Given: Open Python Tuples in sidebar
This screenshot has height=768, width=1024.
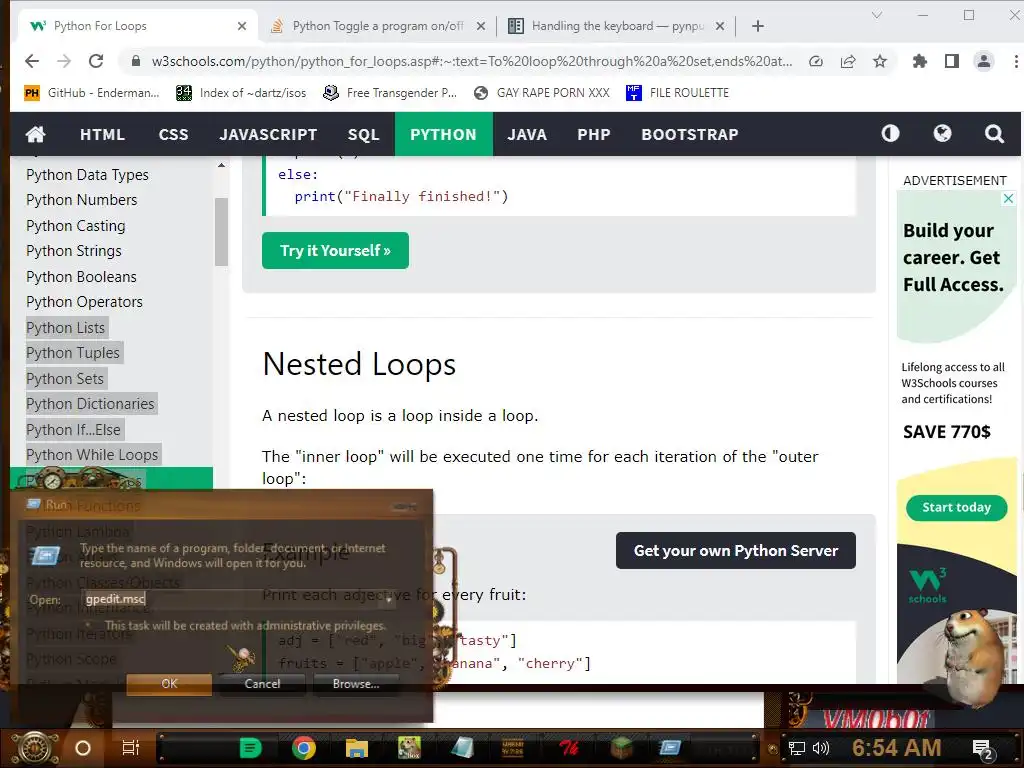Looking at the screenshot, I should [73, 353].
